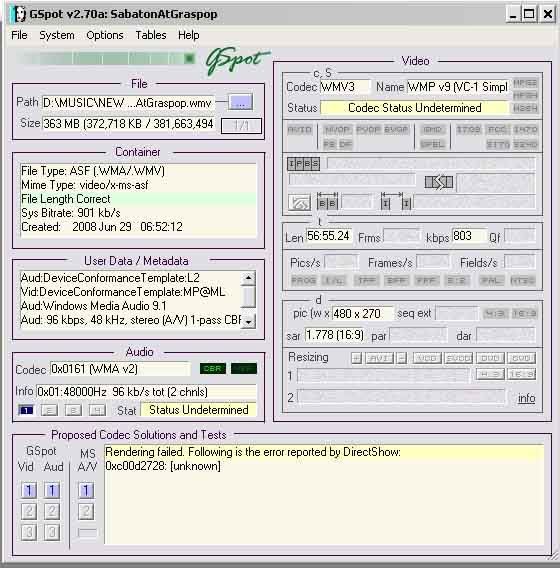Click the TFF field-order indicator
Screen dimensions: 560x568
coord(367,280)
